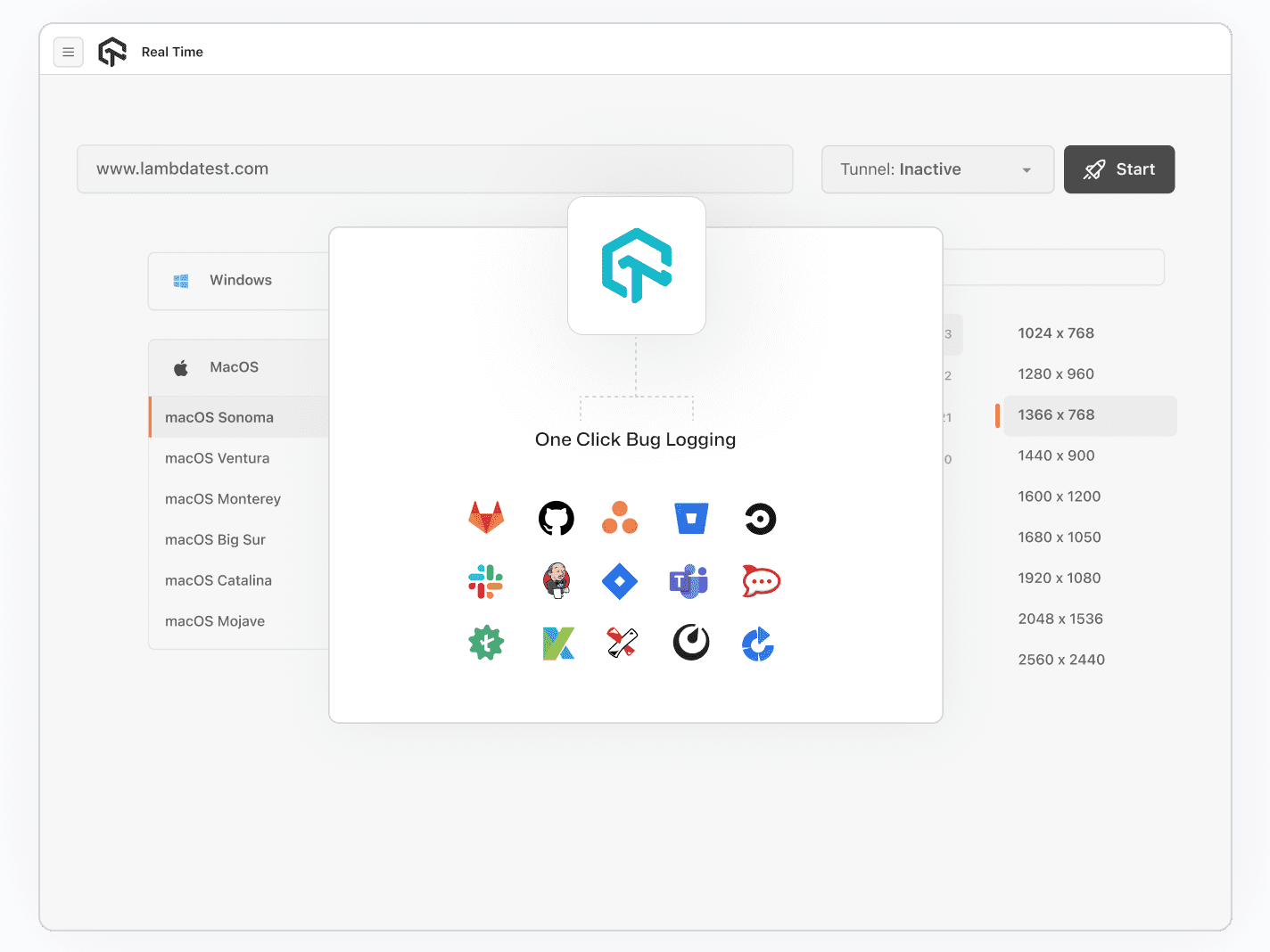
Task: Open the hamburger menu
Action: pos(69,52)
